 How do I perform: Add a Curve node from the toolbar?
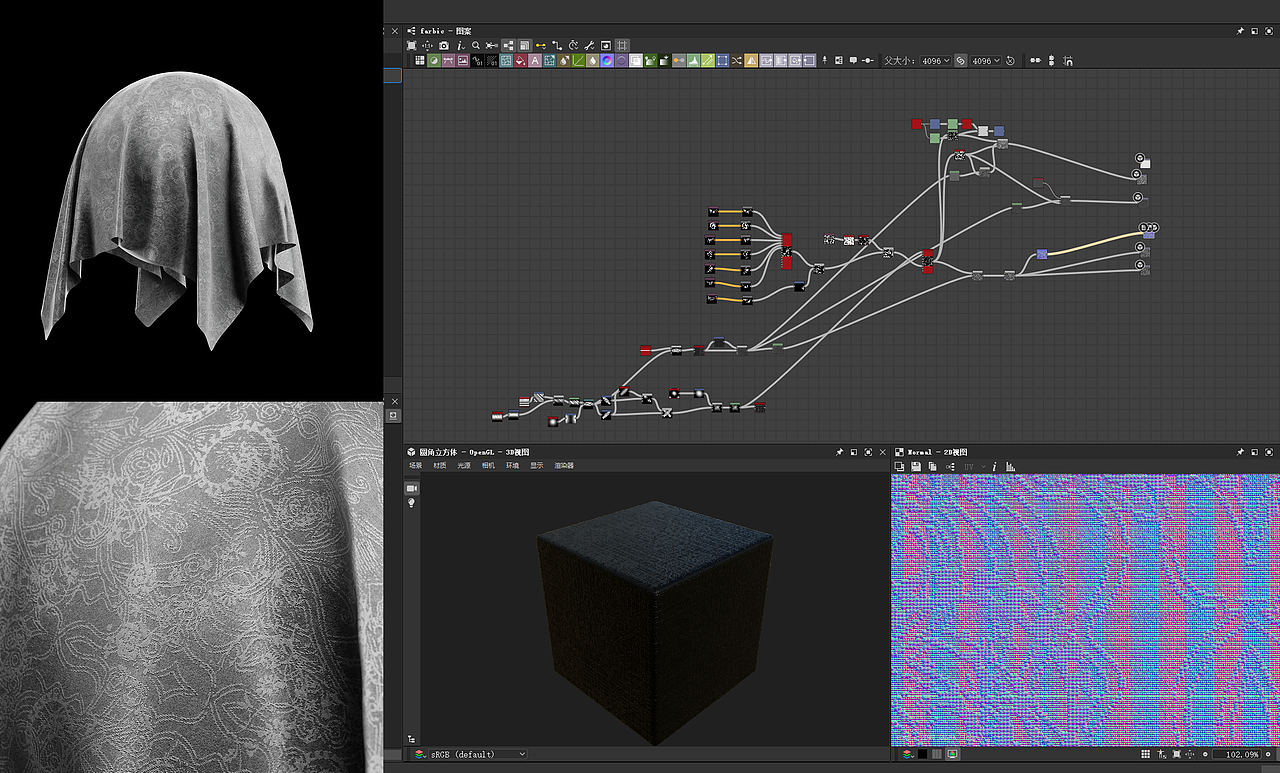point(578,61)
